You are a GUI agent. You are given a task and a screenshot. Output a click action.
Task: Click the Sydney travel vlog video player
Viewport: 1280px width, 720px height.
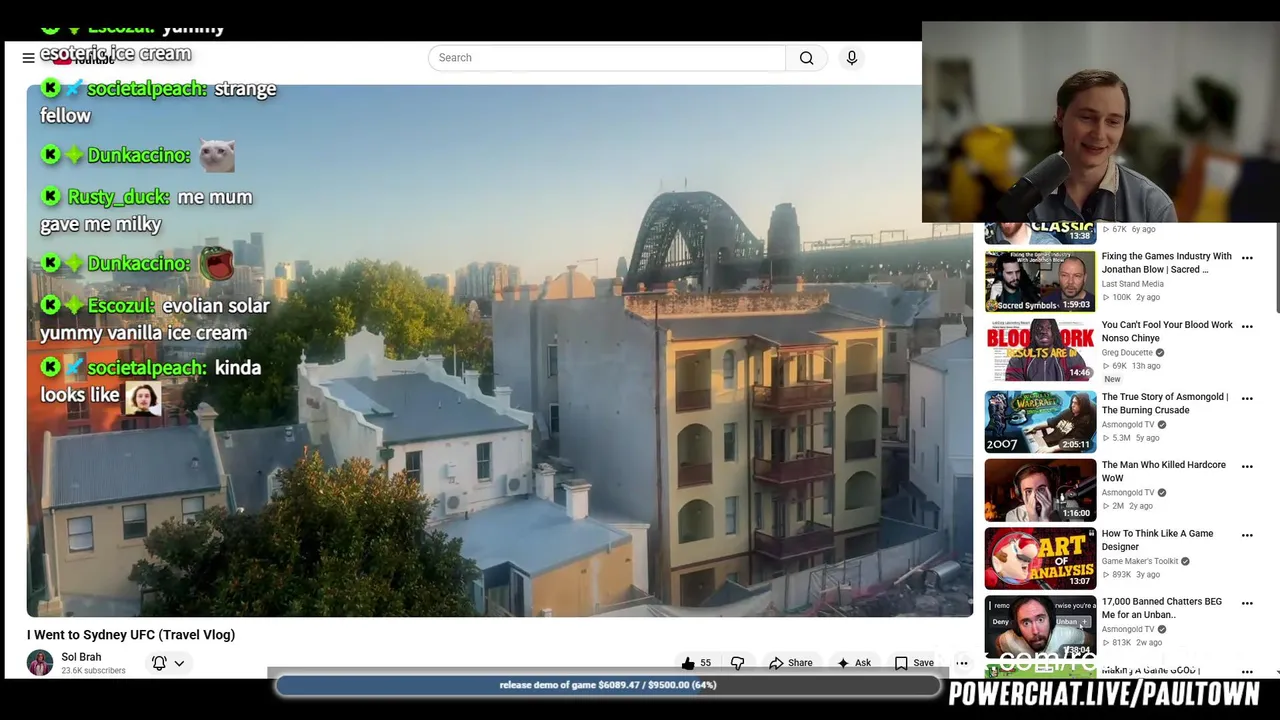(499, 350)
